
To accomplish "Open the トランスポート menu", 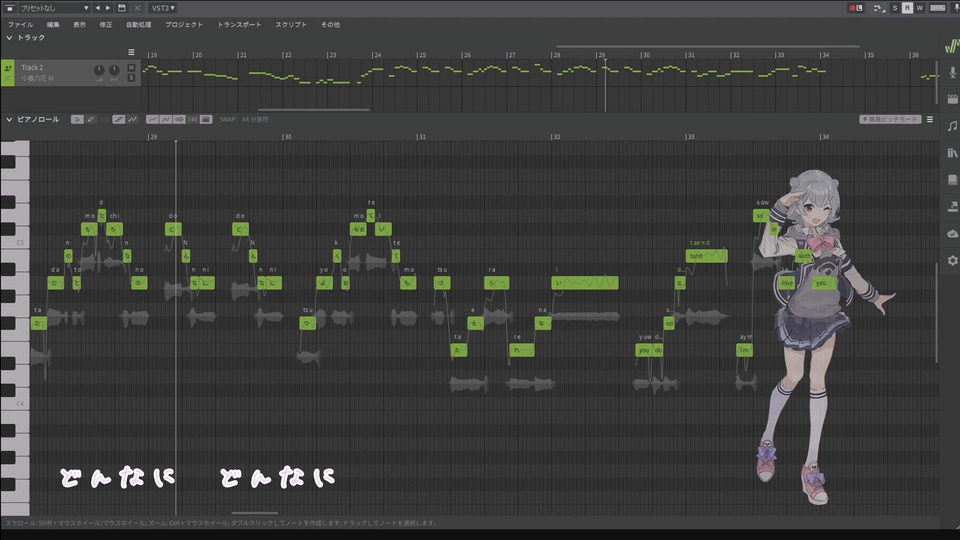I will coord(239,24).
